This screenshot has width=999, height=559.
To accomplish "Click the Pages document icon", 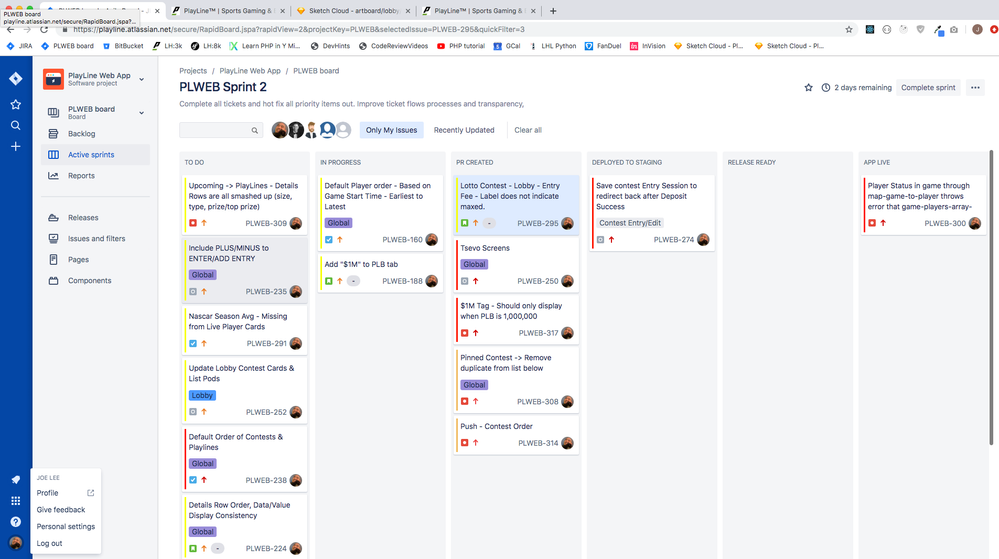I will 54,259.
